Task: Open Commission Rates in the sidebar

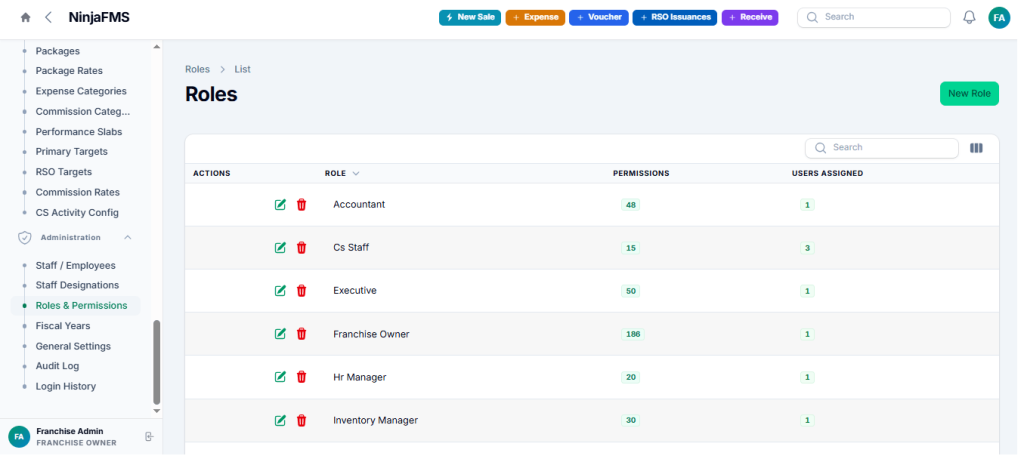Action: [78, 193]
